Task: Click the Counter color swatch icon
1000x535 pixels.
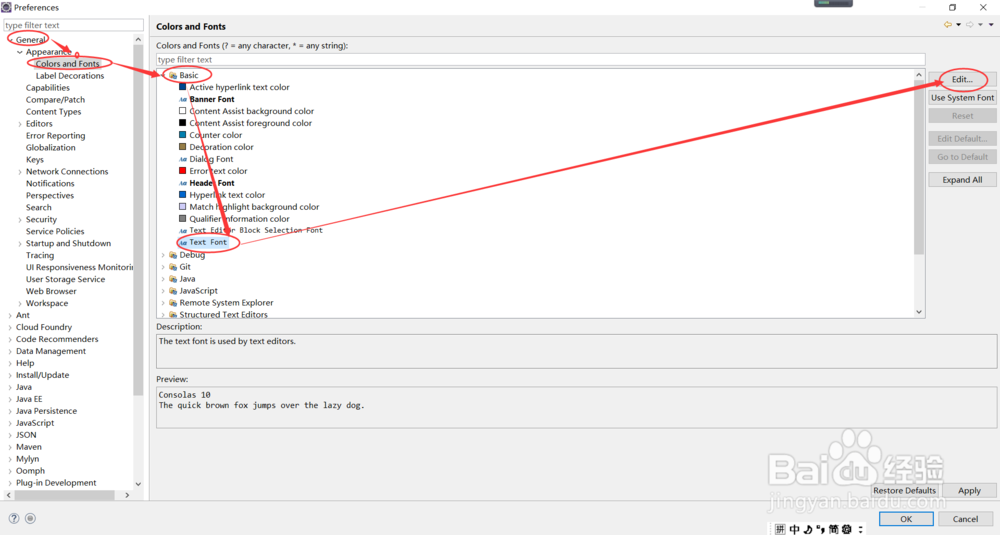Action: [182, 135]
